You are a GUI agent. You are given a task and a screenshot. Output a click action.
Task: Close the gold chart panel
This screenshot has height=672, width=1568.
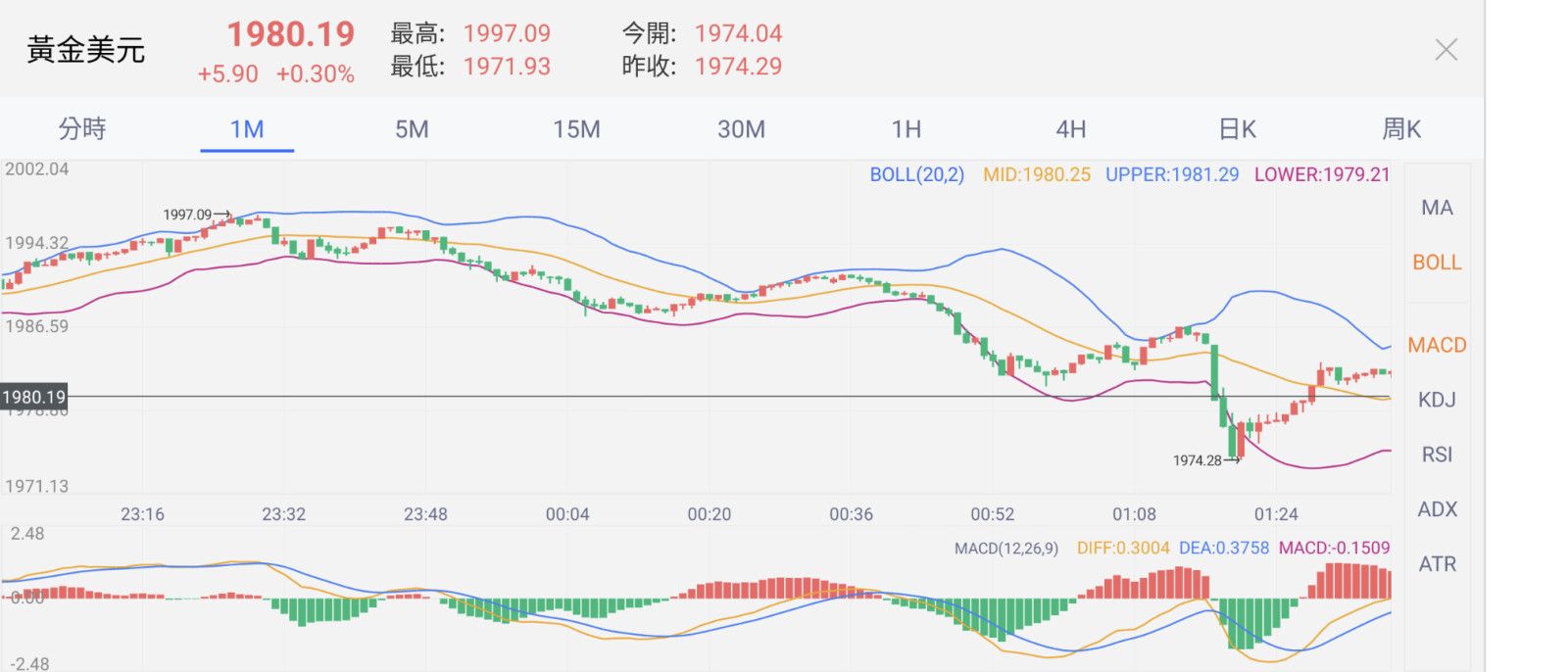(1445, 50)
